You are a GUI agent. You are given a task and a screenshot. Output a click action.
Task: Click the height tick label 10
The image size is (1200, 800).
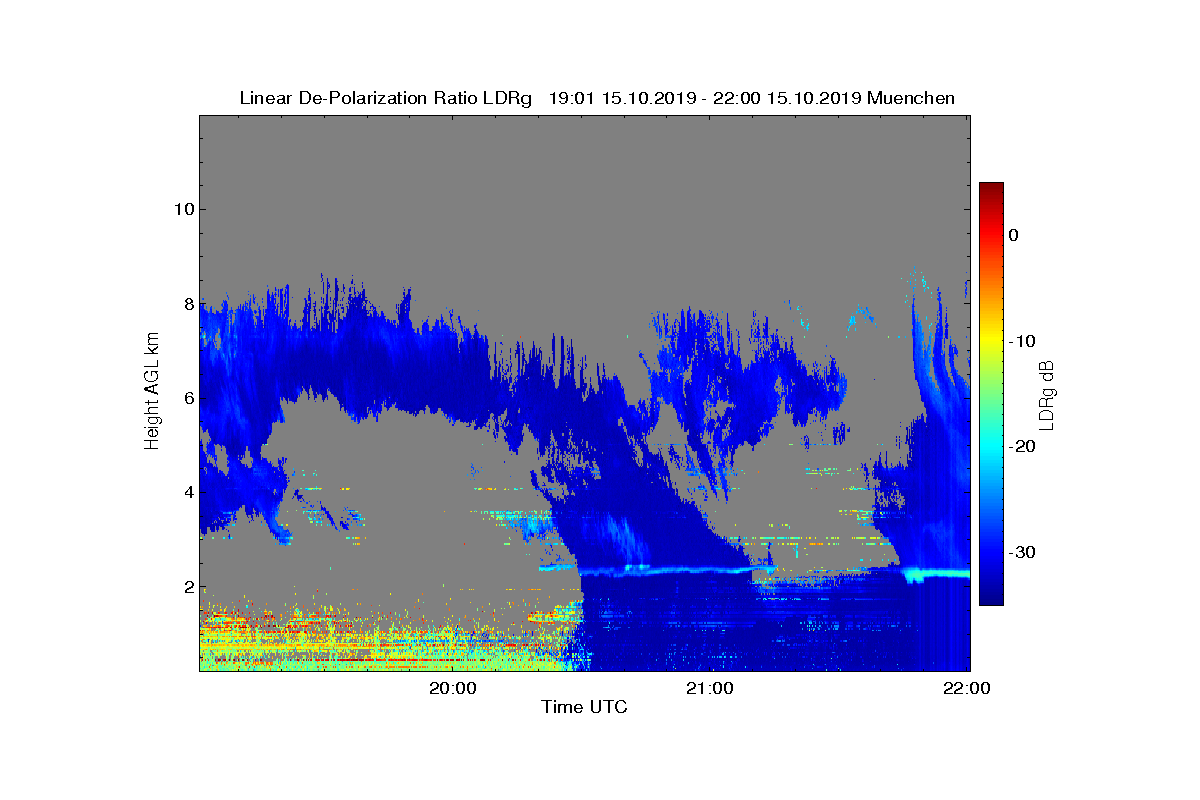click(x=183, y=209)
